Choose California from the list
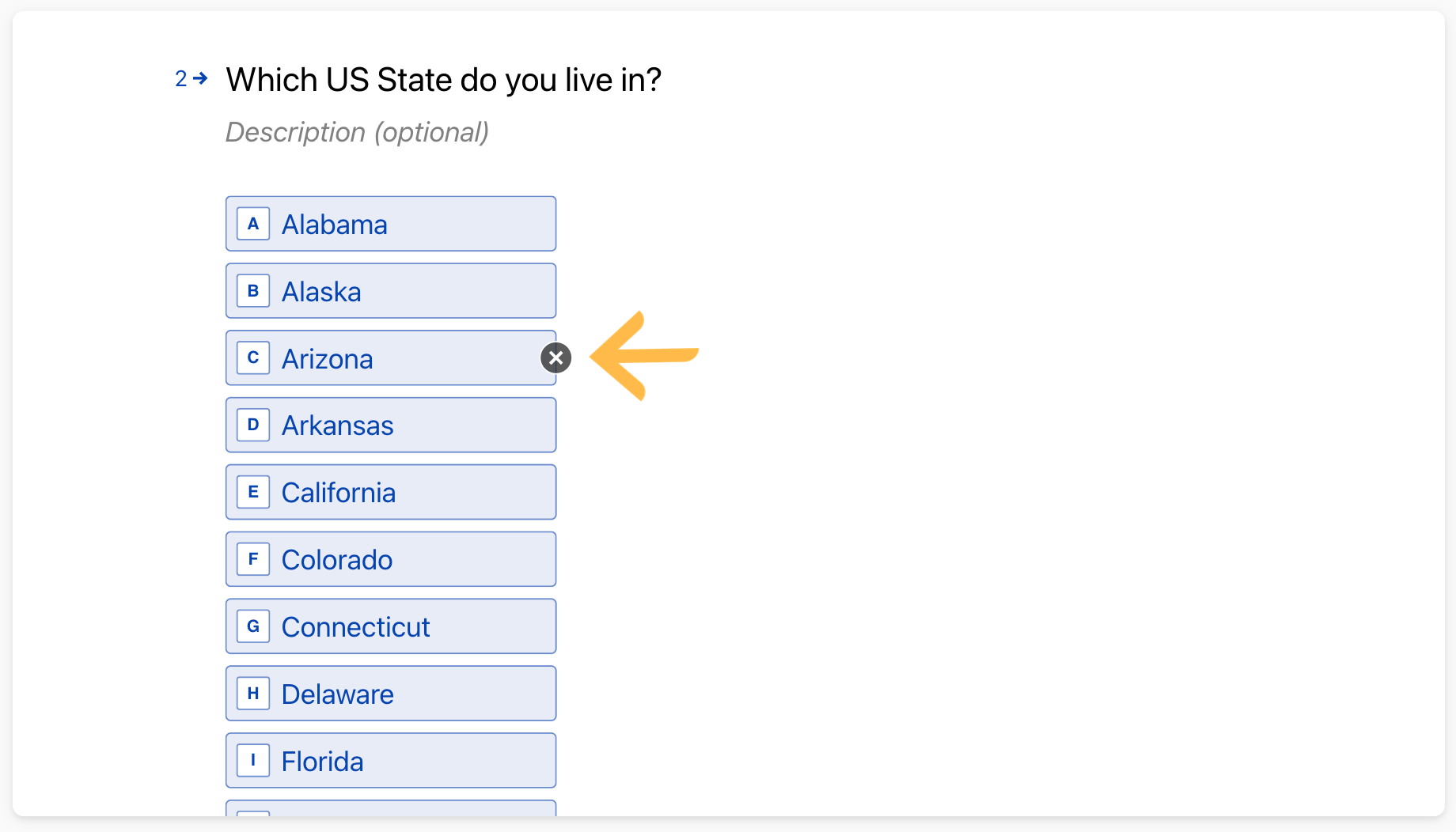 point(391,492)
